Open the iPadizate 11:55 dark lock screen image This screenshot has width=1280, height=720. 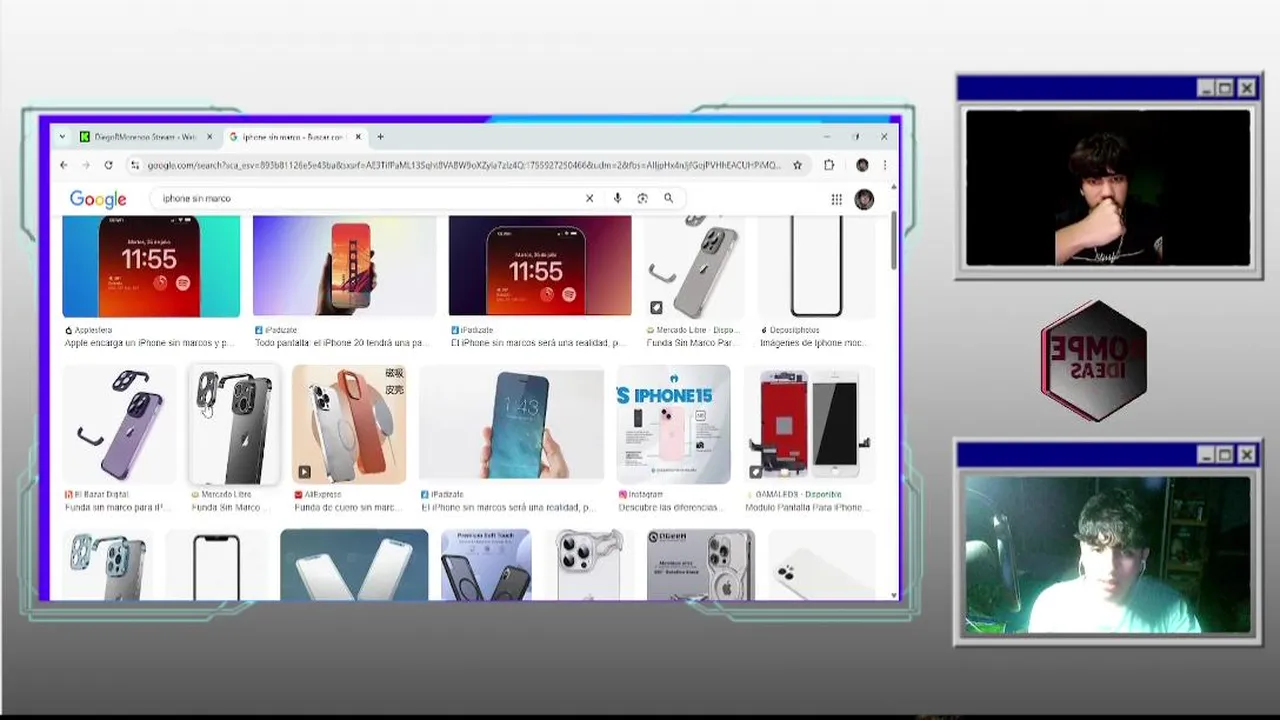[540, 266]
